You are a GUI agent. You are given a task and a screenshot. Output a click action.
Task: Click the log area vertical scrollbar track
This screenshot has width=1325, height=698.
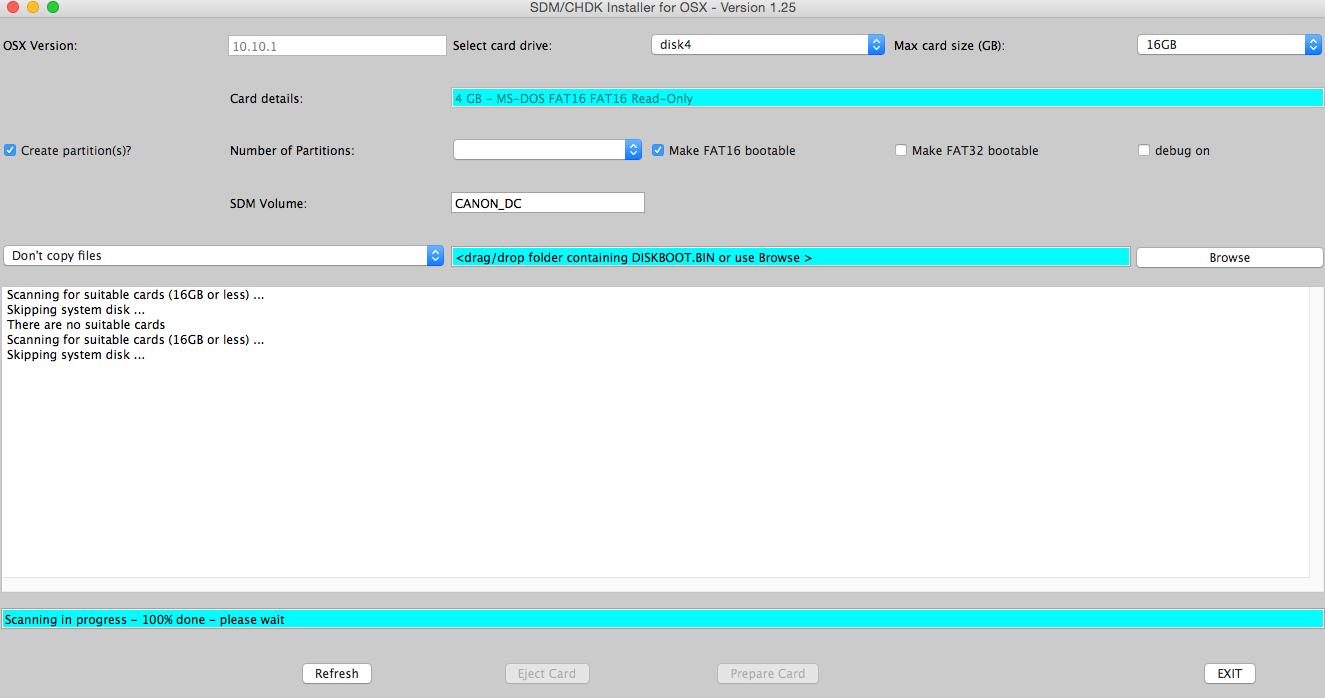click(1316, 432)
